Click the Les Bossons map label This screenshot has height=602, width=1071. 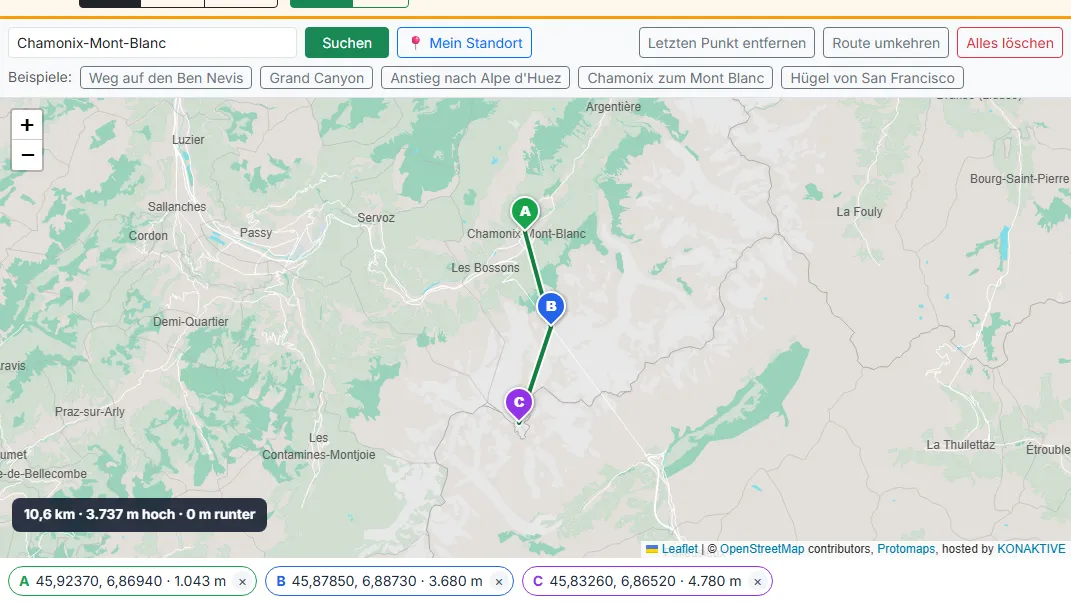[485, 268]
